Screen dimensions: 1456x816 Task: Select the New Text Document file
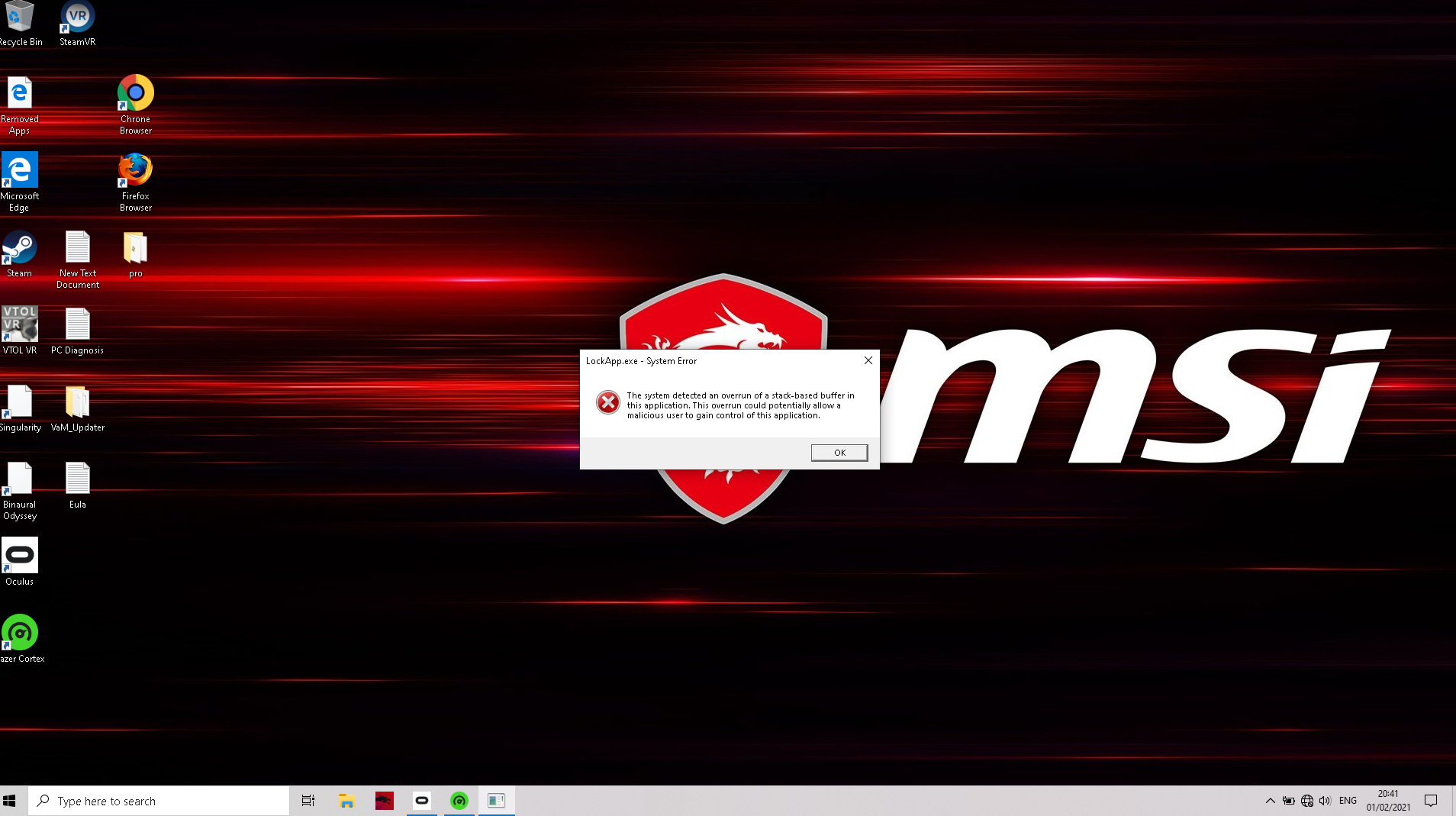77,260
